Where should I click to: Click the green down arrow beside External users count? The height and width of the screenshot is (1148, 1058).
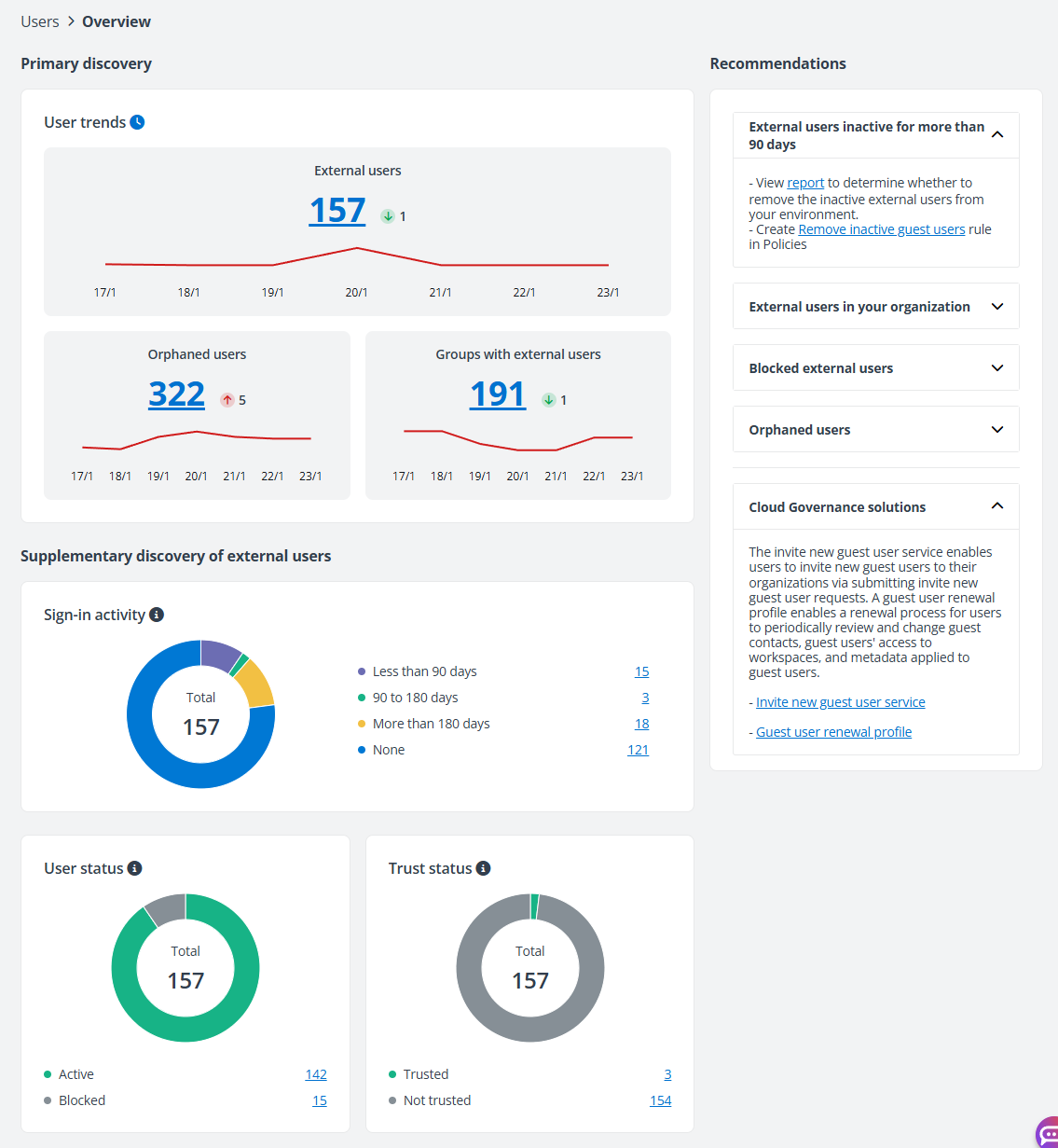[x=387, y=215]
